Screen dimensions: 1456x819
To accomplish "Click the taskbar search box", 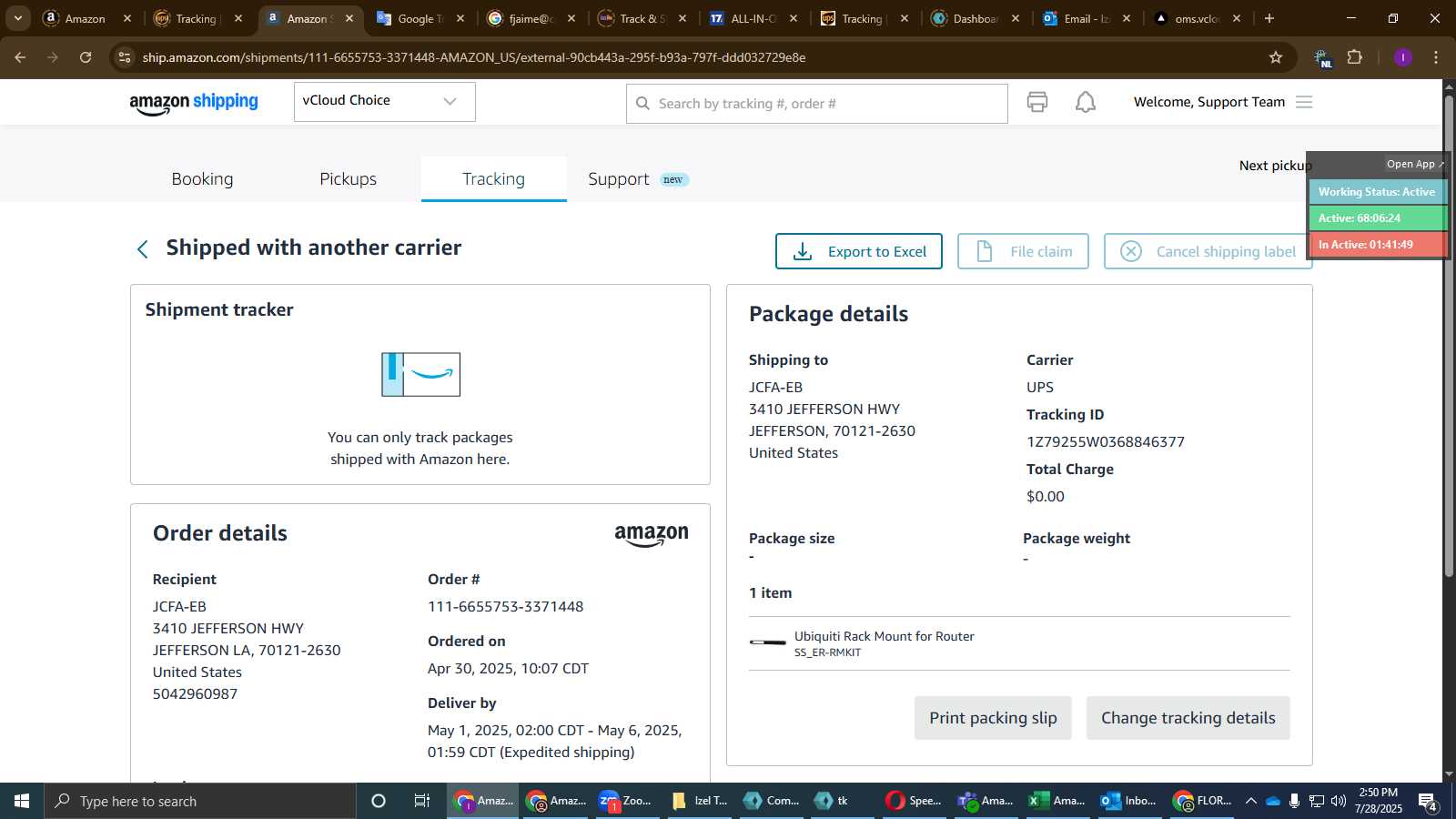I will click(x=200, y=801).
